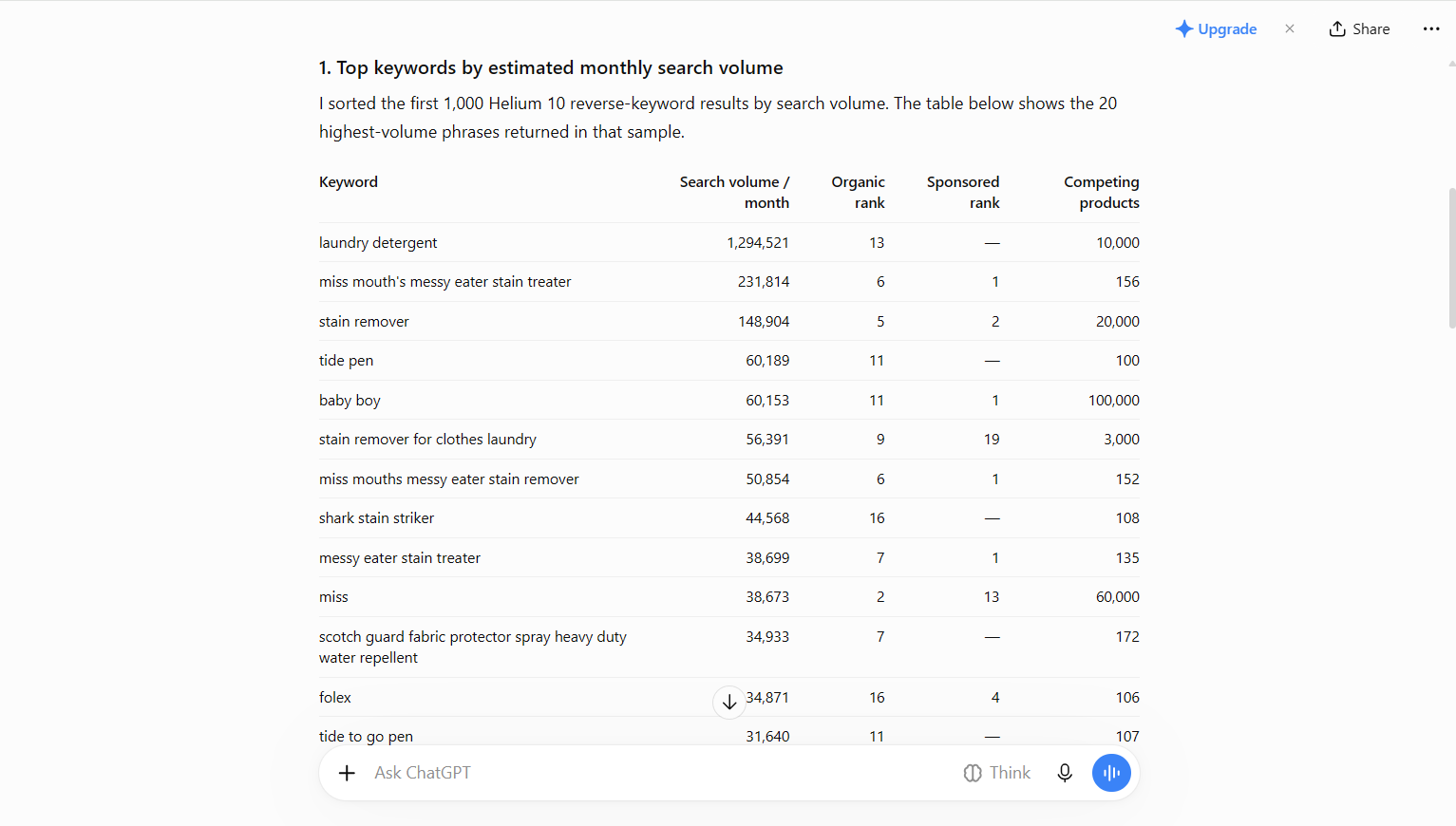Click the scroll-to-bottom arrow button
This screenshot has width=1456, height=826.
click(729, 703)
